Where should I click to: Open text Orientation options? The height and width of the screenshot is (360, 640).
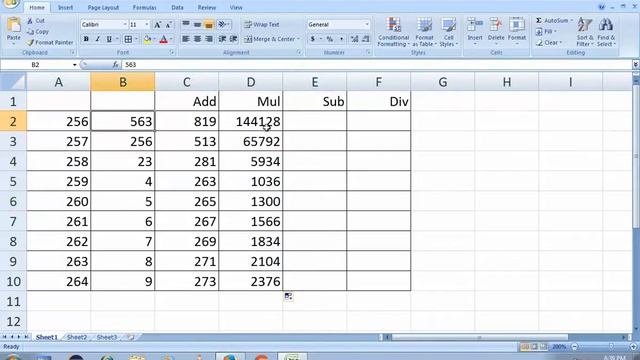point(223,24)
